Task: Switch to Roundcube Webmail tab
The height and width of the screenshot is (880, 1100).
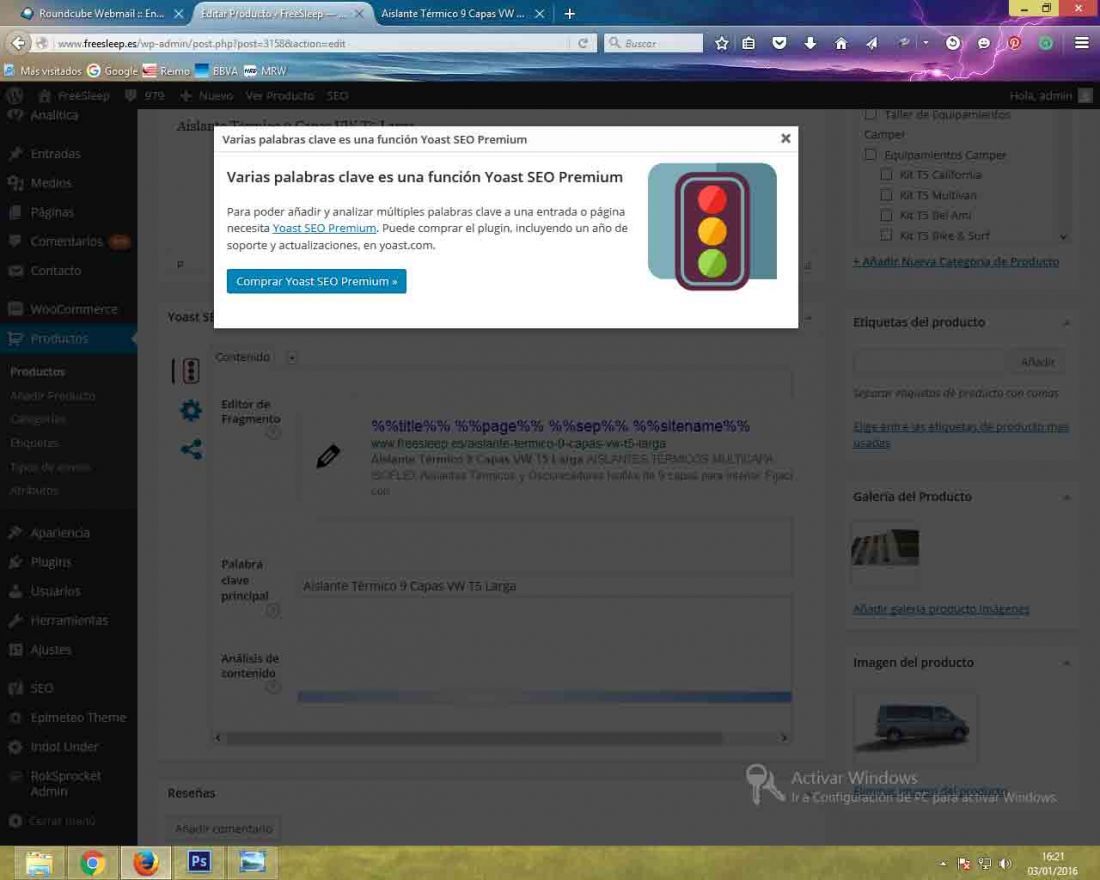Action: tap(102, 13)
